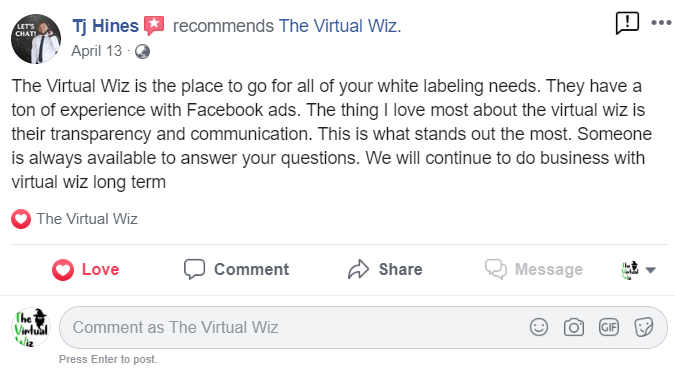Open the heart reaction beside The Virtual Wiz
The height and width of the screenshot is (377, 675).
click(x=21, y=219)
